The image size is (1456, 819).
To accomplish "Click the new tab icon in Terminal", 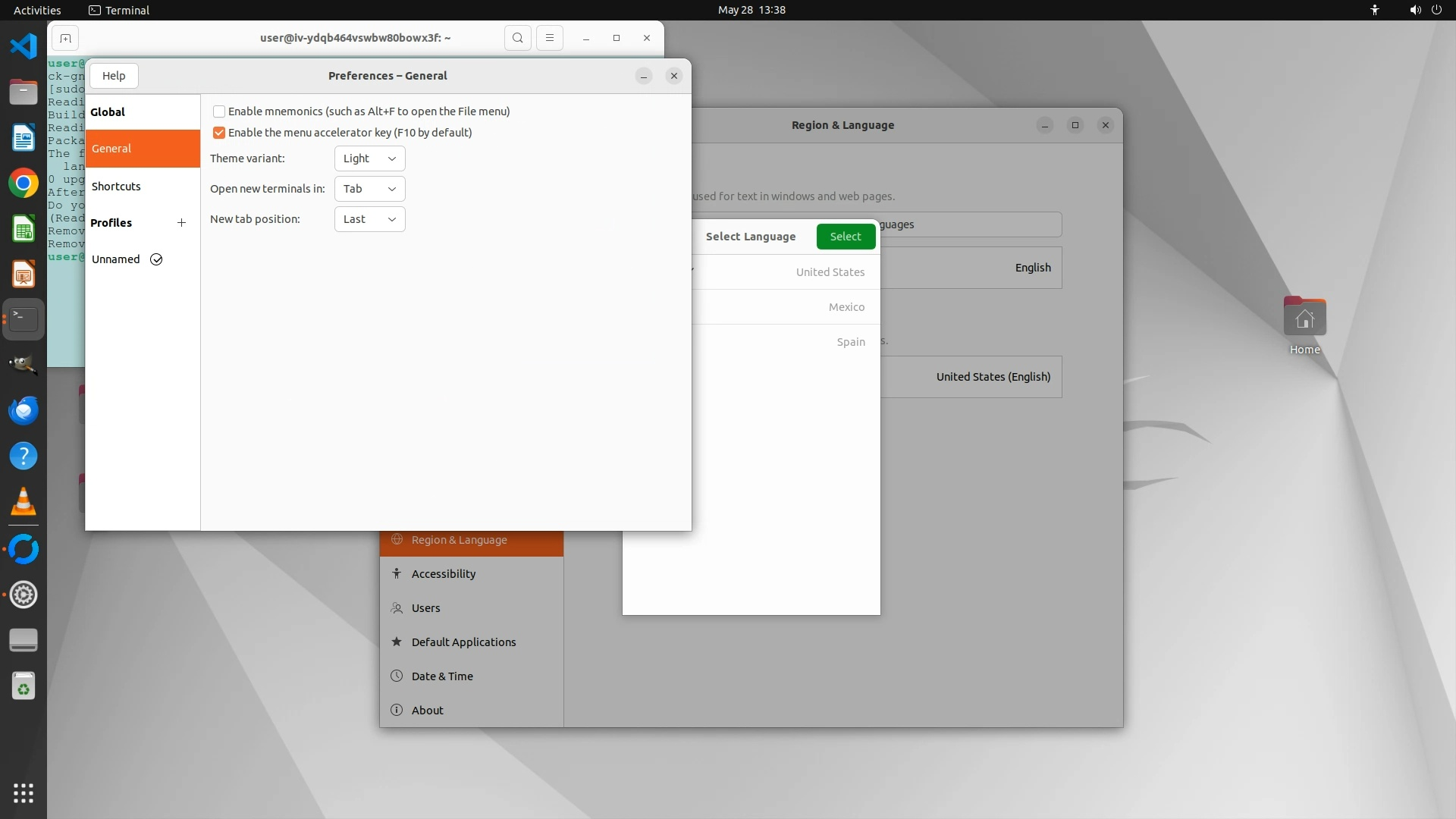I will [x=65, y=38].
